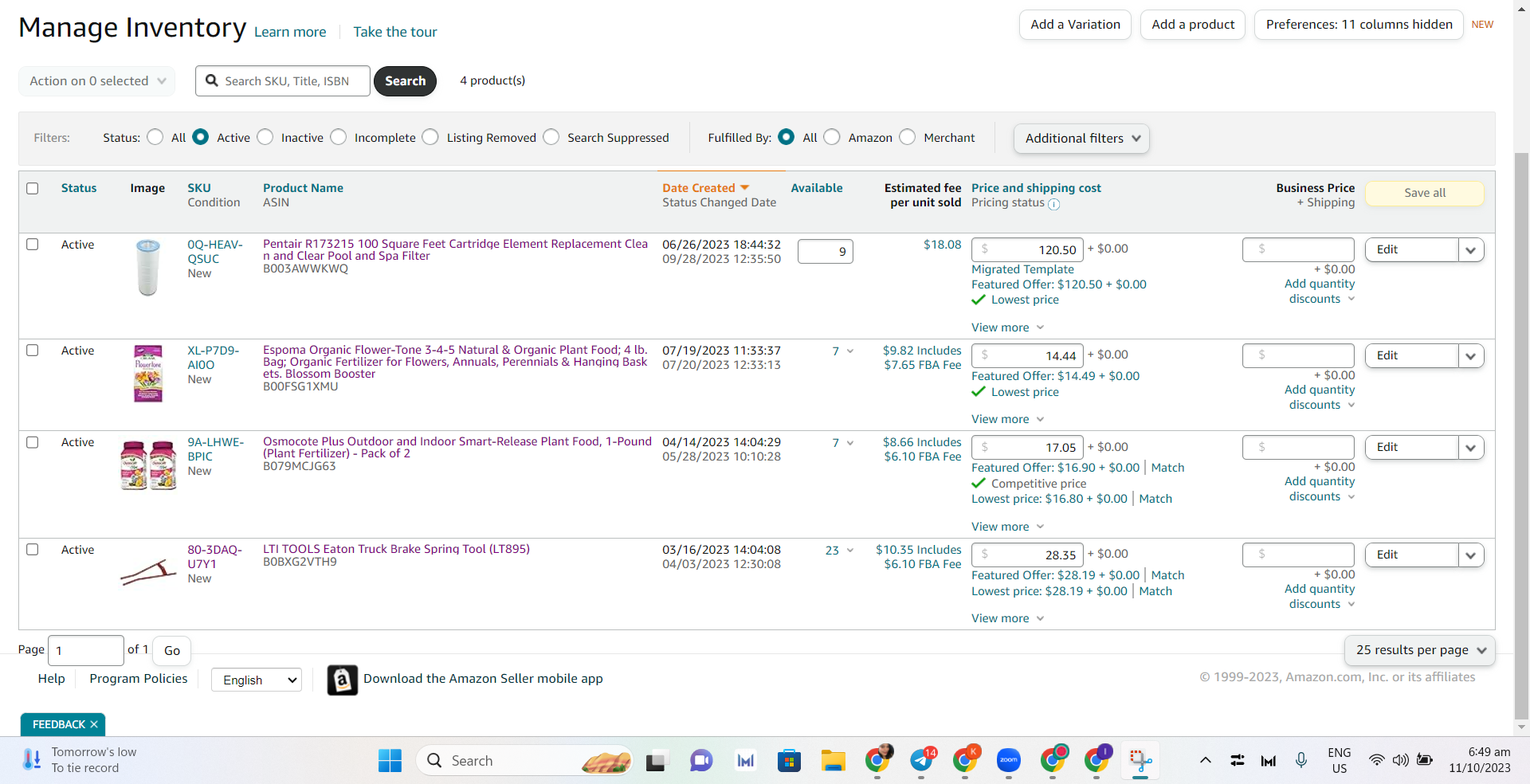This screenshot has width=1530, height=784.
Task: Click the Add a Variation button
Action: (x=1076, y=25)
